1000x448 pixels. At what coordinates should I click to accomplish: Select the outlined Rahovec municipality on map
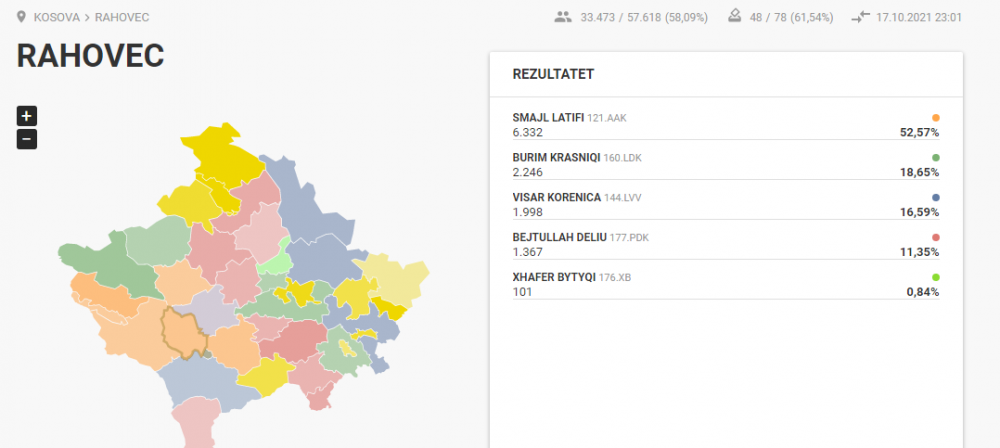(186, 332)
